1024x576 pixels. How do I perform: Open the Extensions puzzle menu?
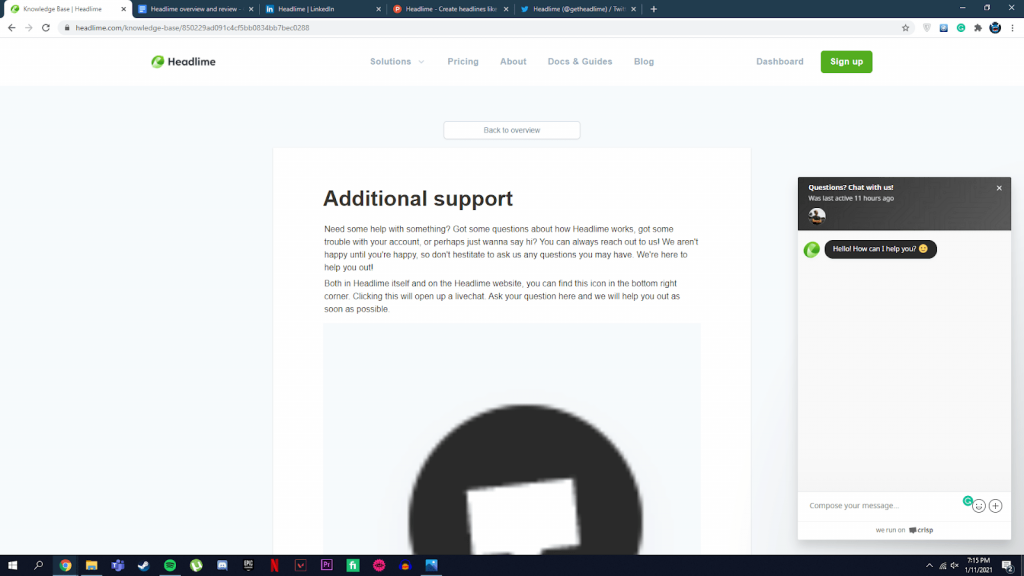[x=978, y=28]
